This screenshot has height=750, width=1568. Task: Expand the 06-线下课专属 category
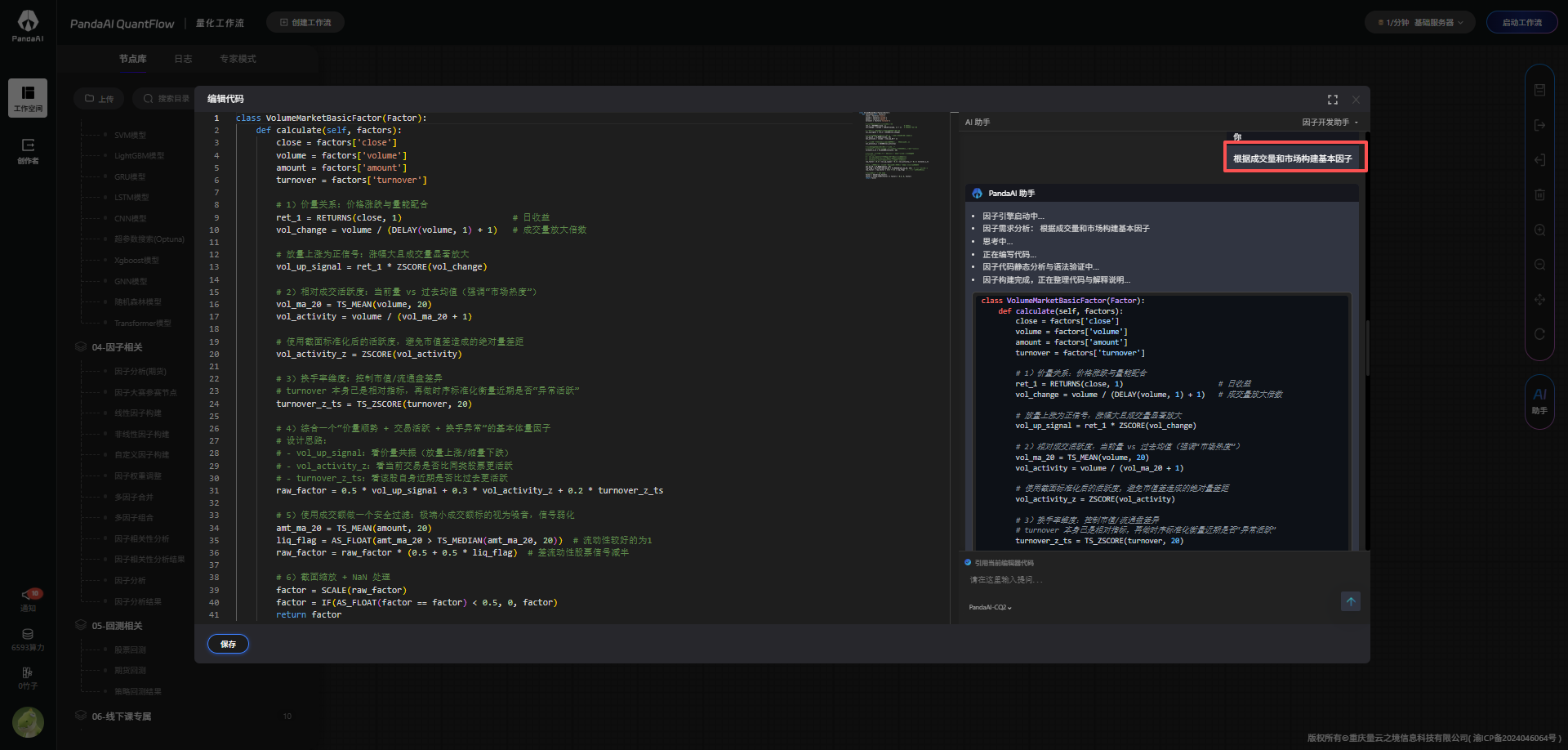click(x=121, y=717)
